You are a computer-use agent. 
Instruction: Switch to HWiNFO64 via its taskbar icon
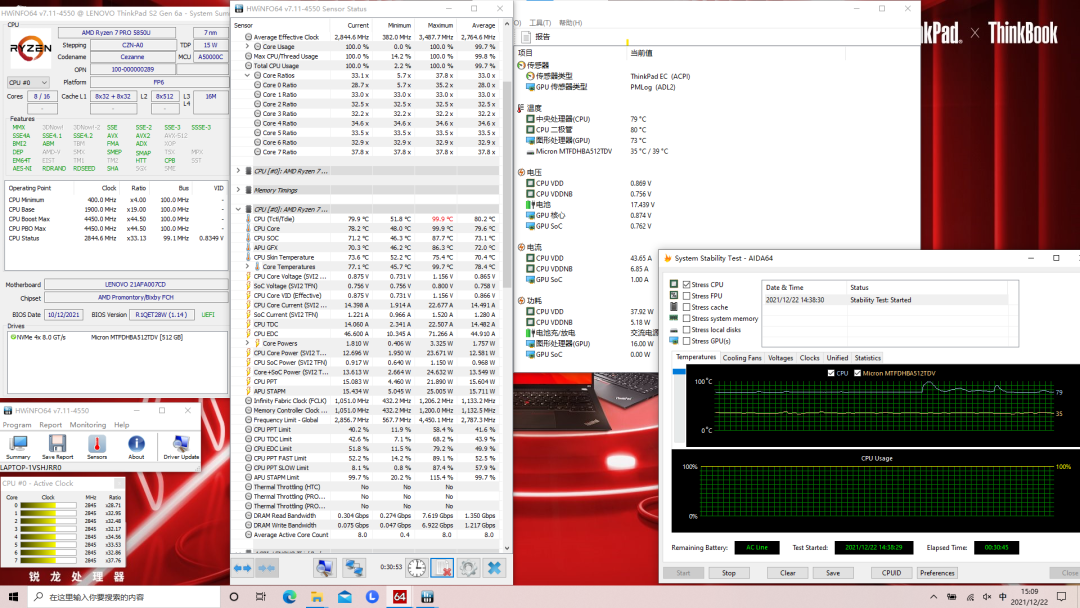427,597
